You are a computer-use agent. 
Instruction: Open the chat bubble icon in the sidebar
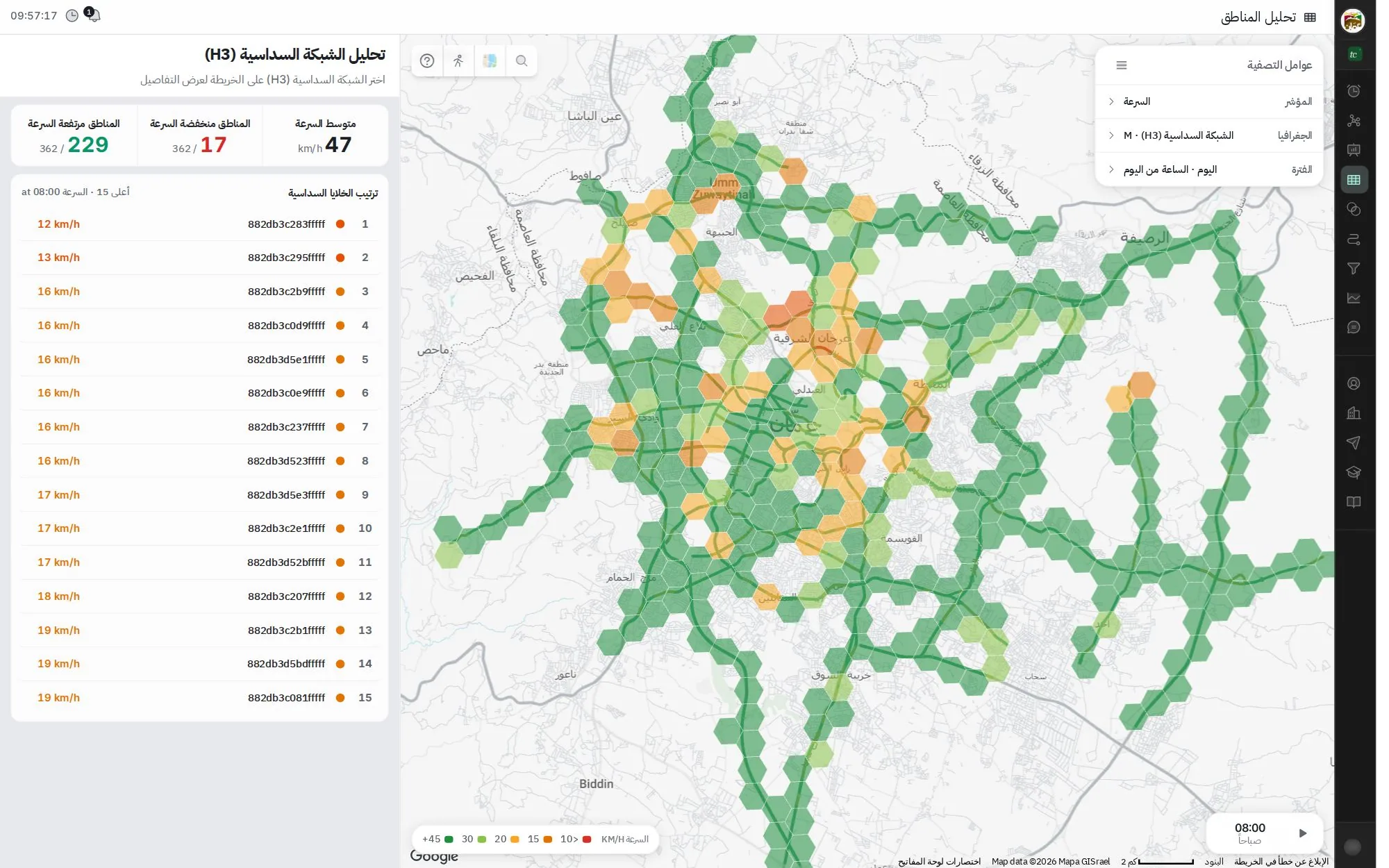[x=1354, y=327]
